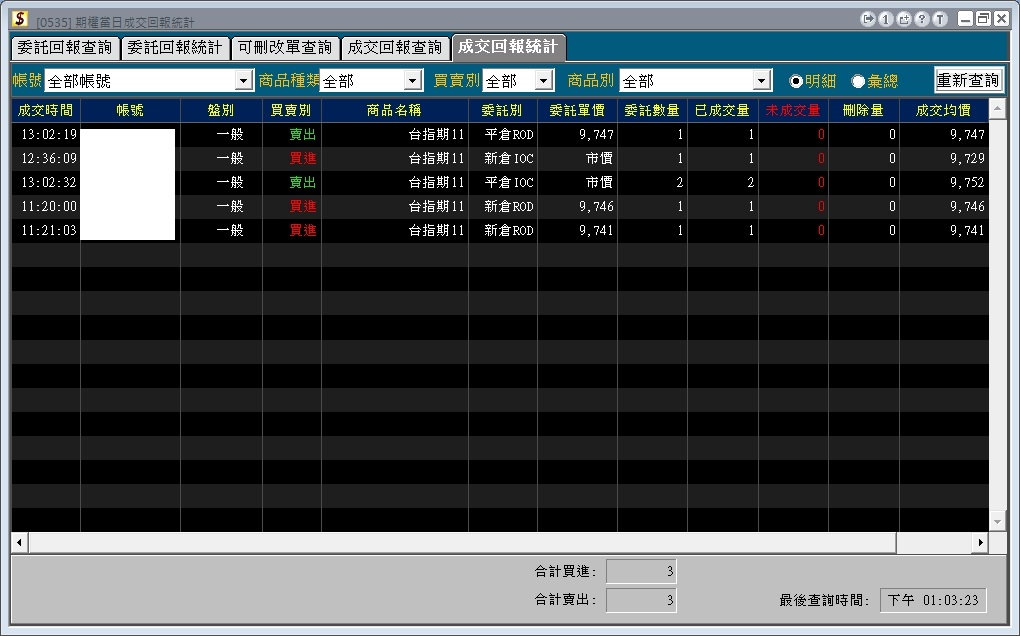Click the 委託單價 column header
The width and height of the screenshot is (1020, 636).
[x=577, y=111]
